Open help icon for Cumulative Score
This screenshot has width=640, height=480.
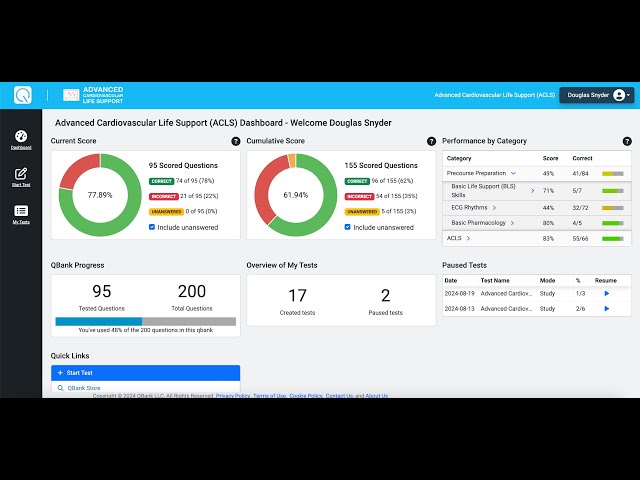[x=431, y=141]
